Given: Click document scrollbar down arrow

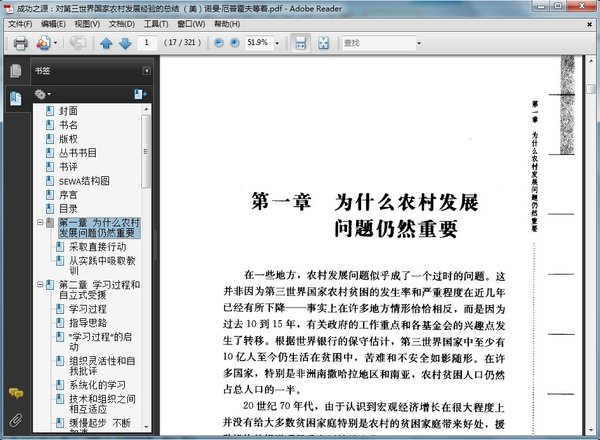Looking at the screenshot, I should (x=591, y=430).
